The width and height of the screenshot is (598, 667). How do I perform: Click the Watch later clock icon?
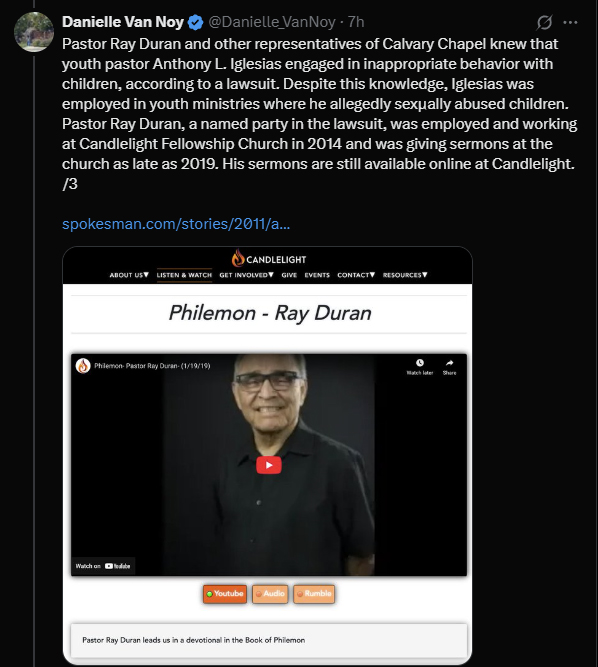pyautogui.click(x=420, y=363)
